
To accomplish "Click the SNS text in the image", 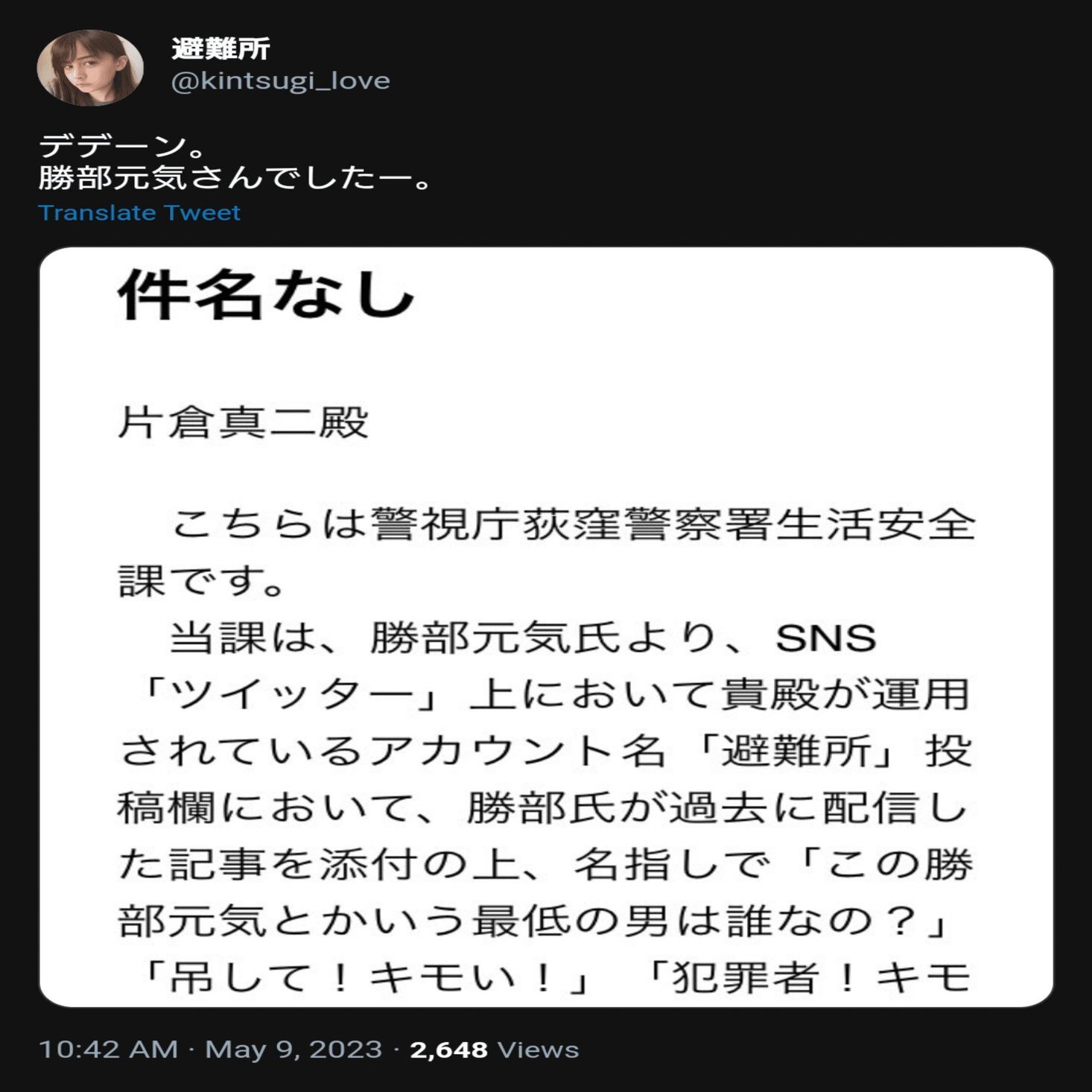I will tap(825, 638).
